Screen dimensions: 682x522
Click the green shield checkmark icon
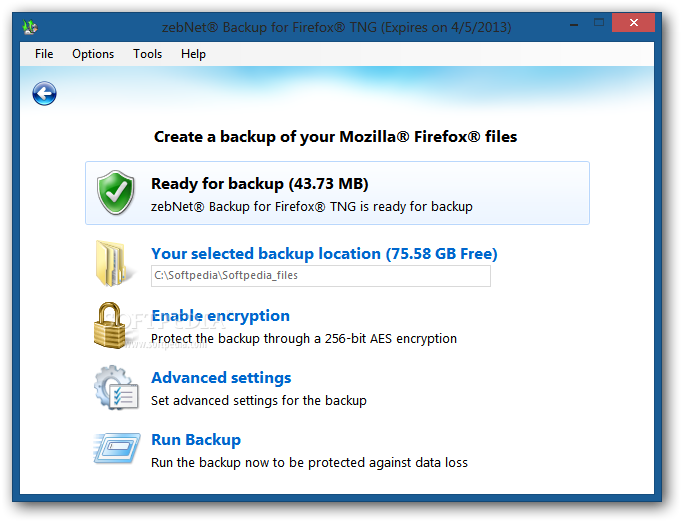116,193
